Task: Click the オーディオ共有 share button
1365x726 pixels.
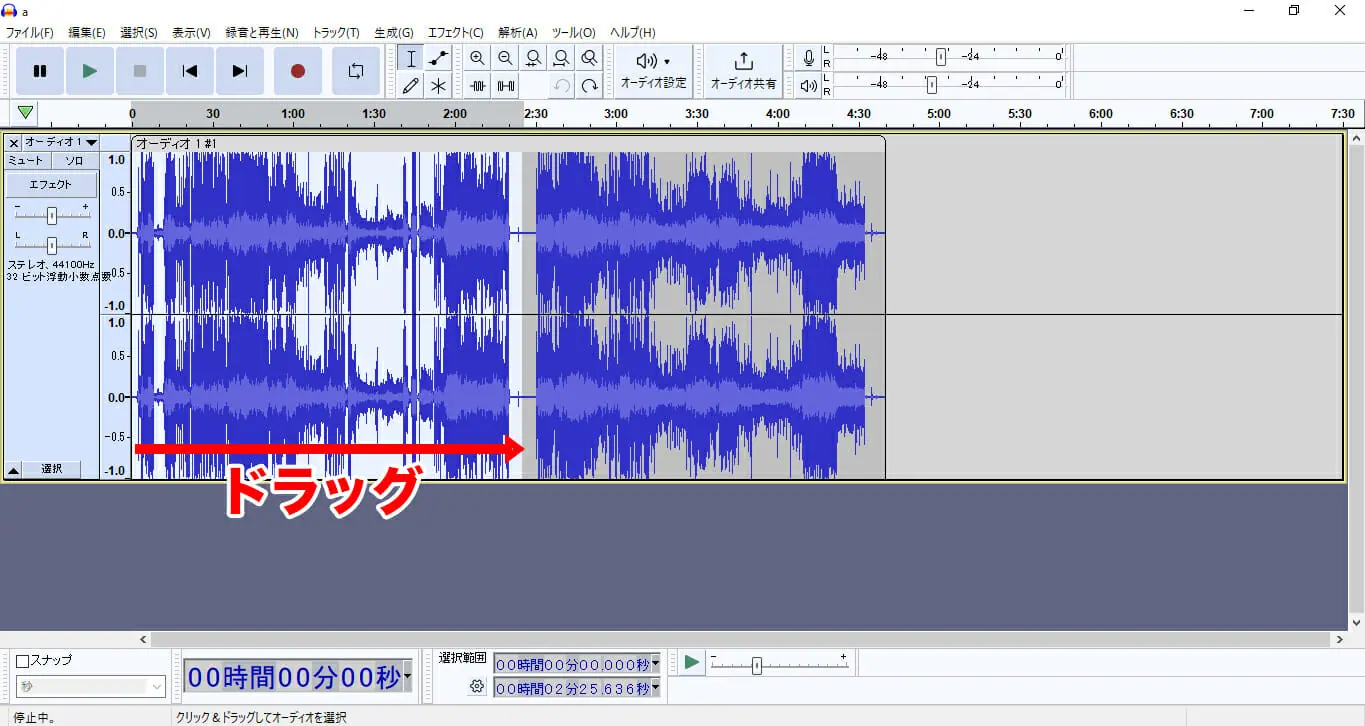Action: tap(743, 71)
